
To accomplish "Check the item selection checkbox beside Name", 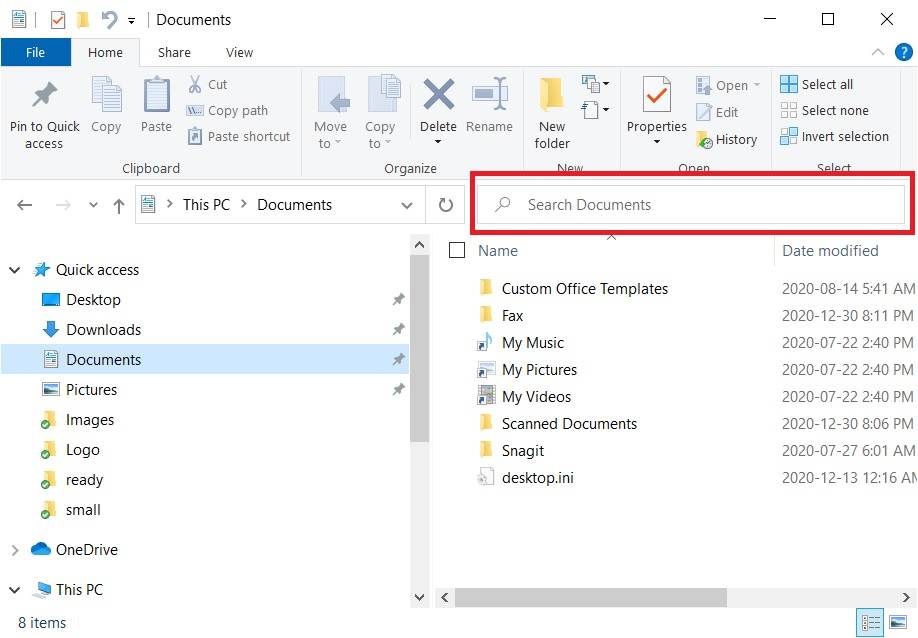I will (x=457, y=251).
